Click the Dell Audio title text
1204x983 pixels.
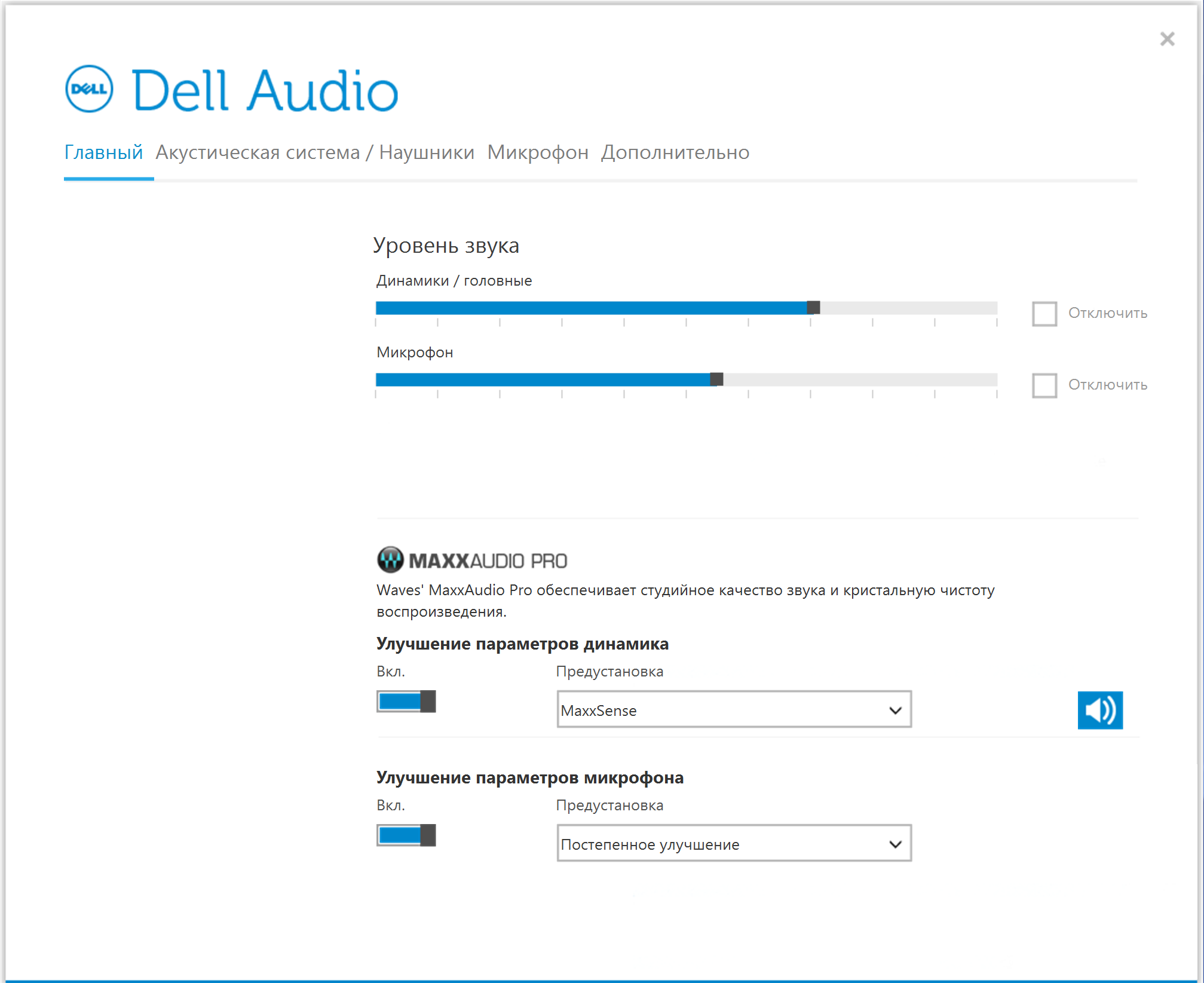[265, 91]
